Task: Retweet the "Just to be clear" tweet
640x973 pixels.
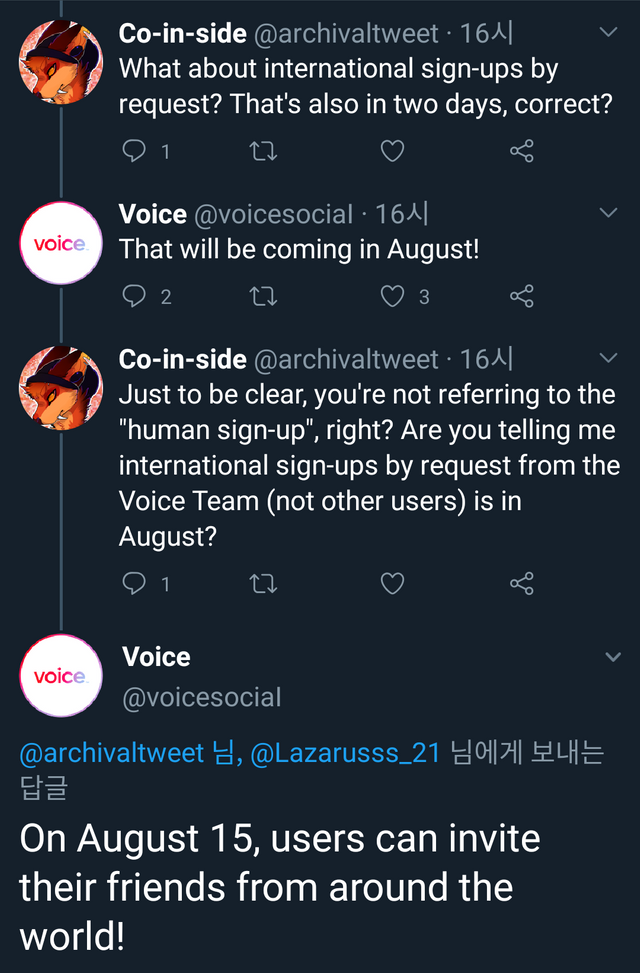Action: (263, 583)
